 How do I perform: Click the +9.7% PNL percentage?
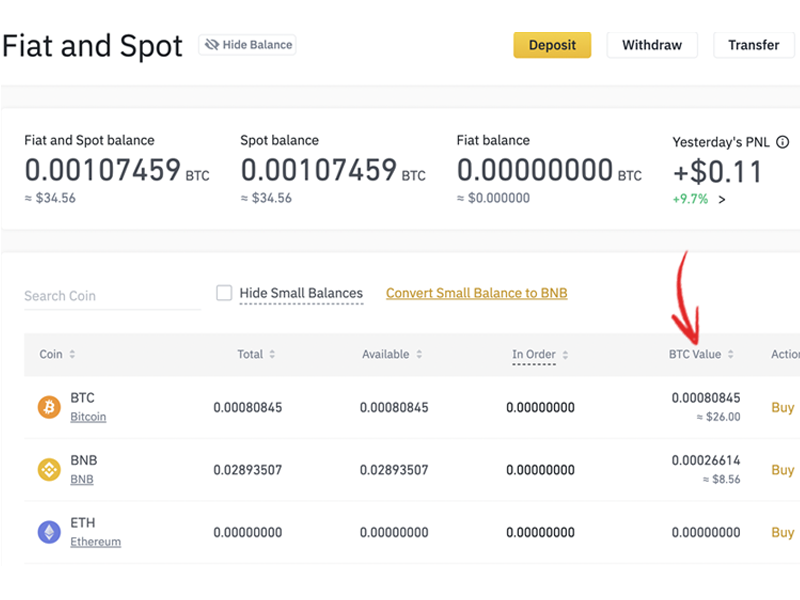(x=690, y=199)
